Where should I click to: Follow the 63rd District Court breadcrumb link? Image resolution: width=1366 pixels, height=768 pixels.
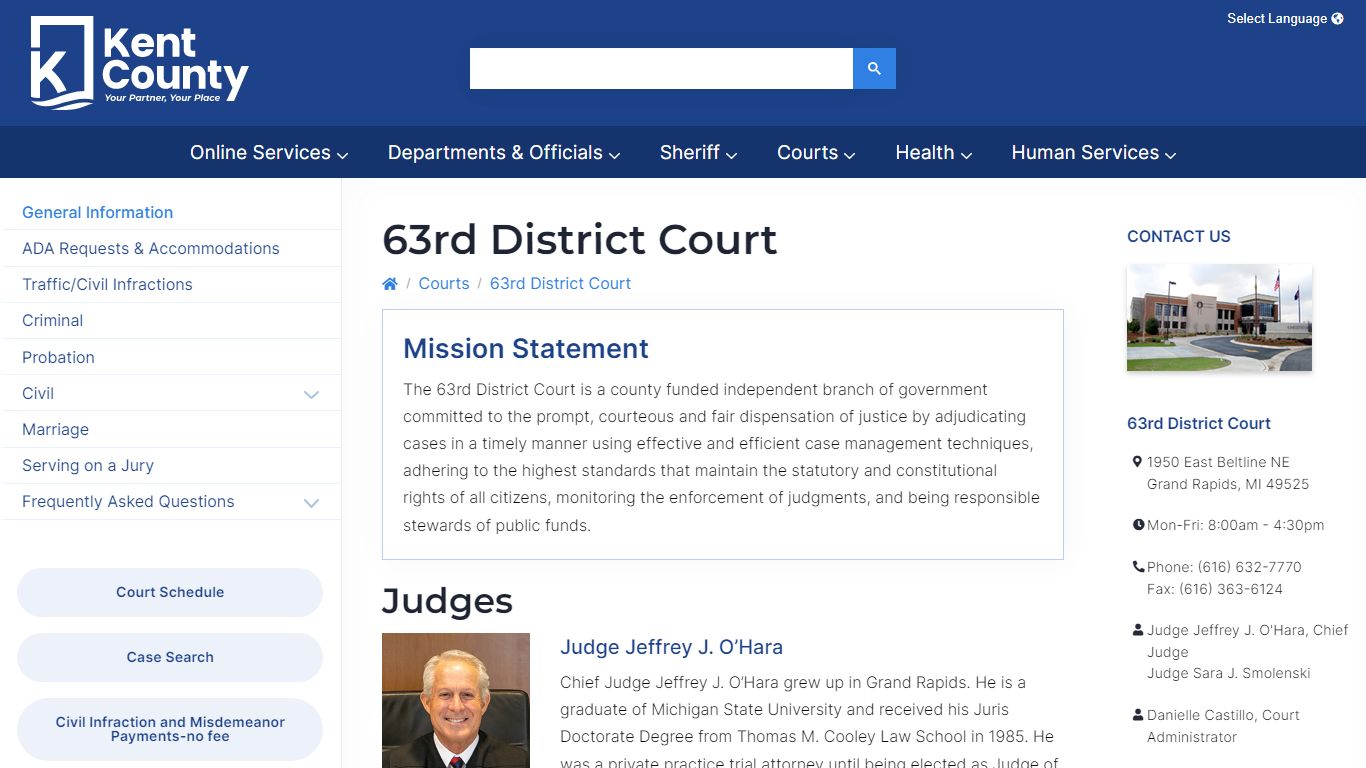pyautogui.click(x=560, y=283)
